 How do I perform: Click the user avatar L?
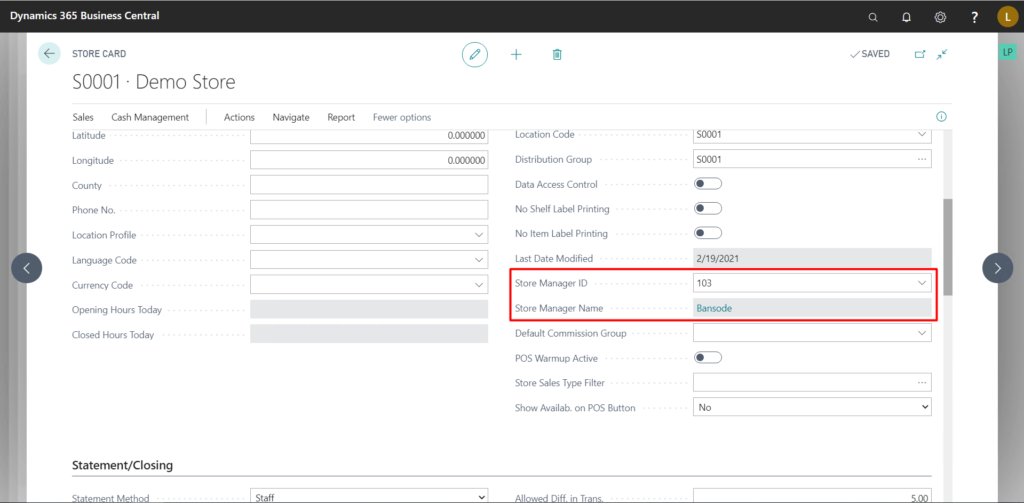click(1007, 17)
